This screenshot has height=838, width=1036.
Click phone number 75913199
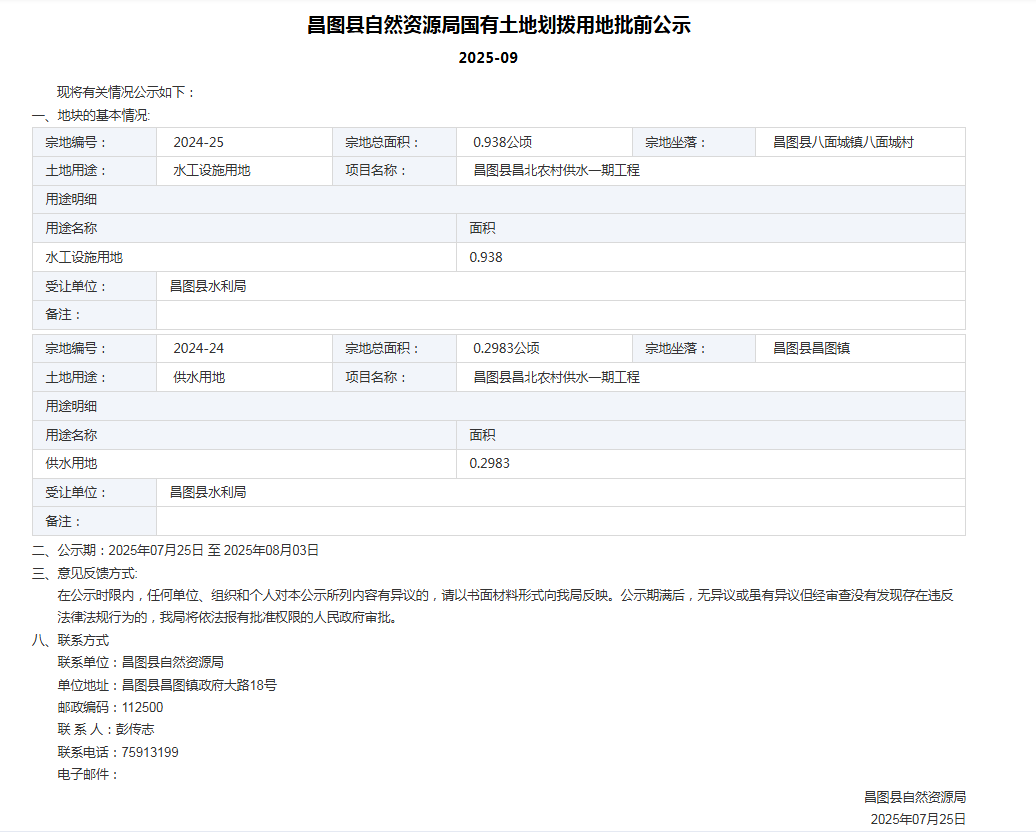150,752
